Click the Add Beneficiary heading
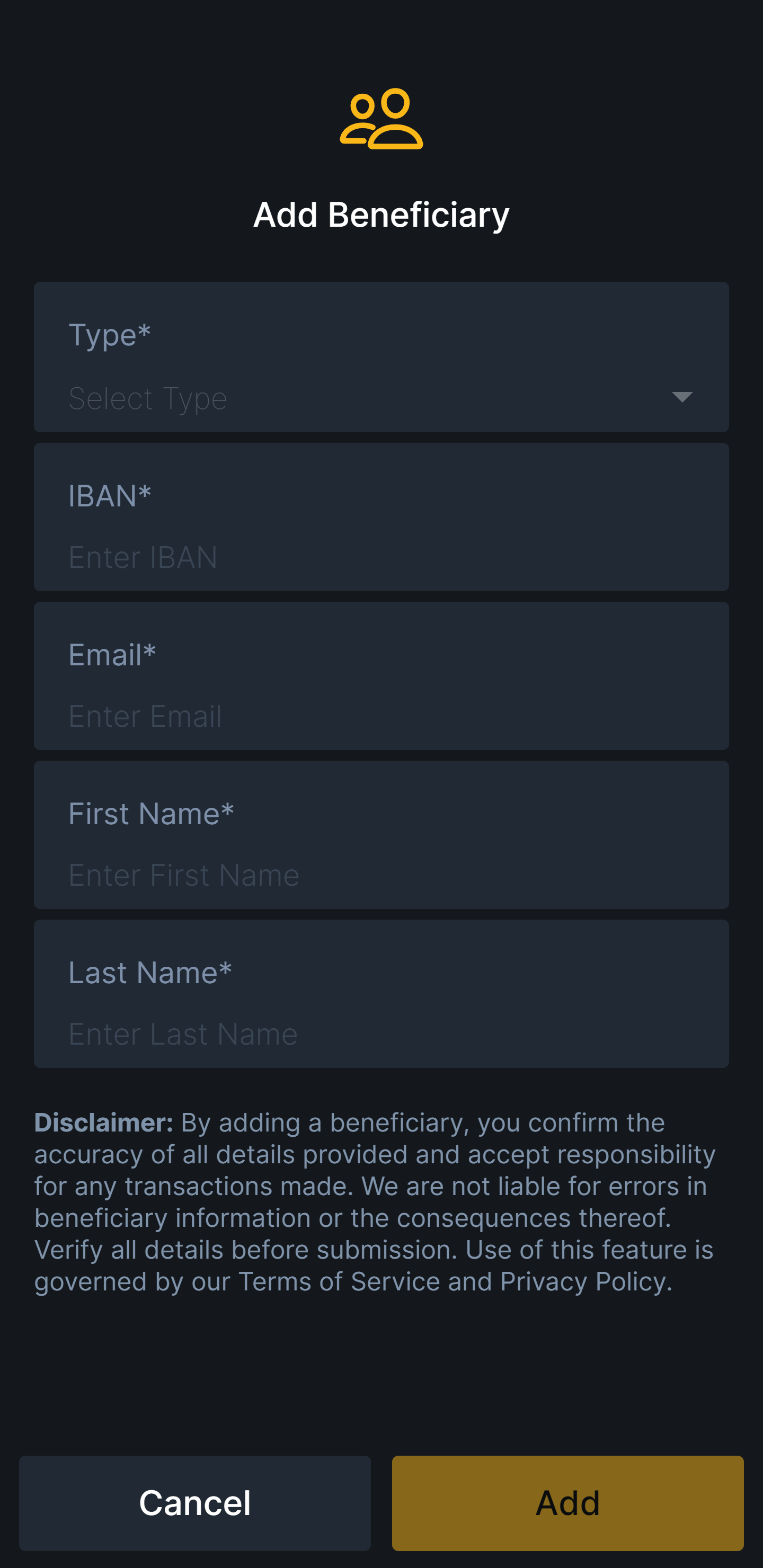The width and height of the screenshot is (763, 1568). pos(381,215)
